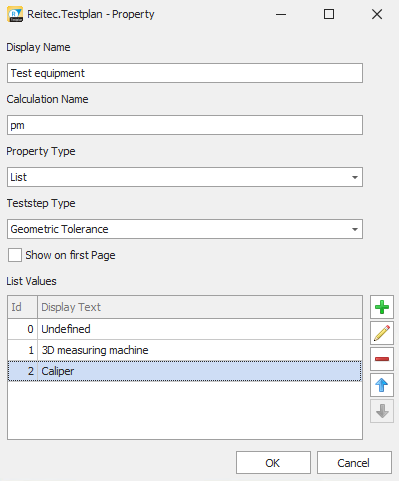Click the grey move-down arrow button
This screenshot has width=399, height=481.
tap(382, 411)
